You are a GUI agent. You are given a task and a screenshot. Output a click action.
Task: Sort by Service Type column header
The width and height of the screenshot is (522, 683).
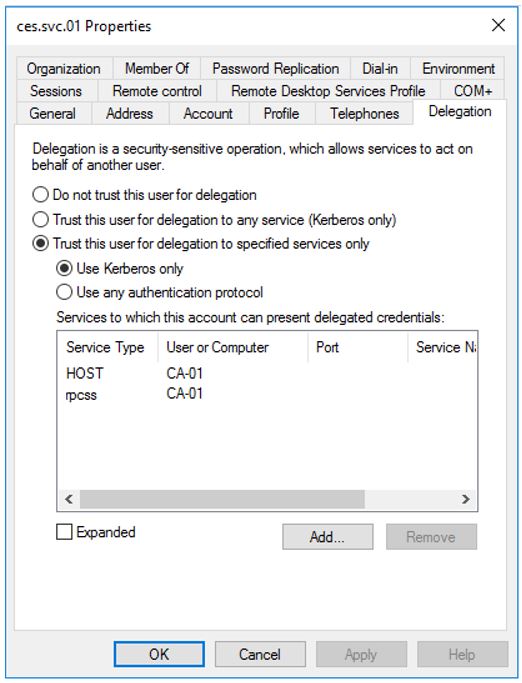click(x=105, y=347)
